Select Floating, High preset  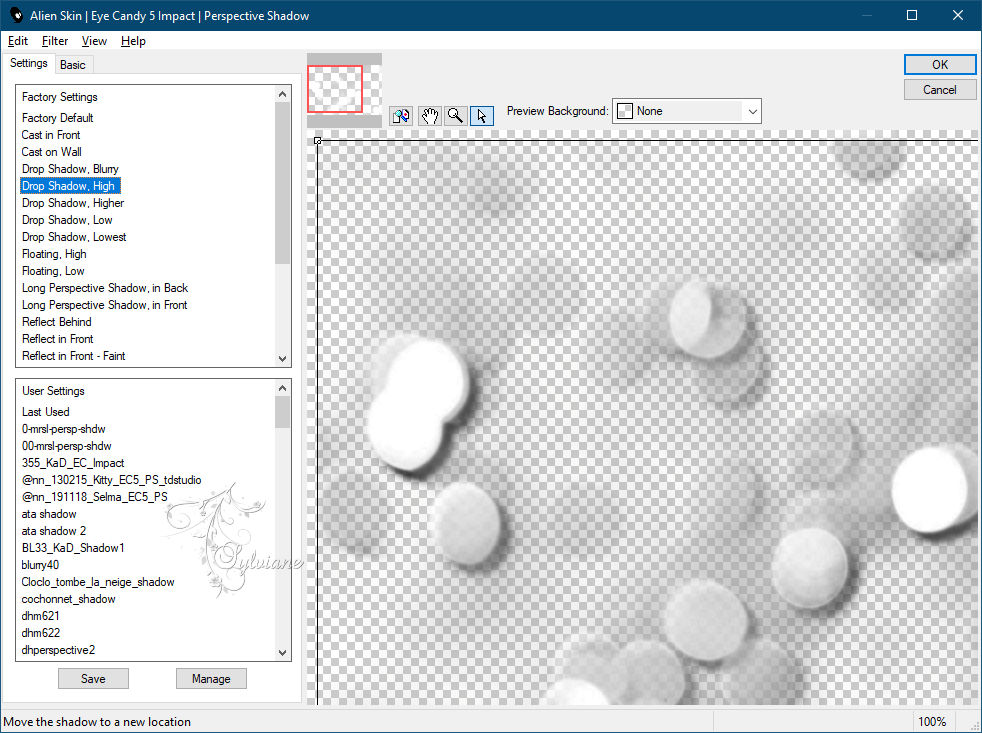point(54,254)
